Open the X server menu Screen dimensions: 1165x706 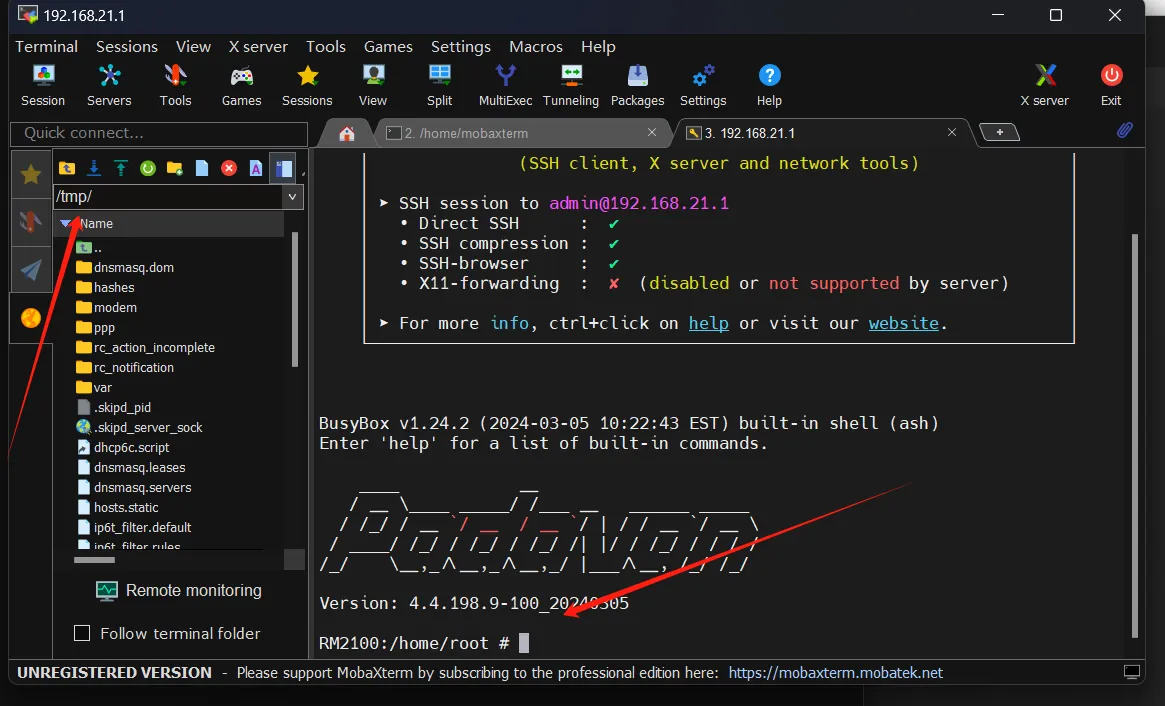[258, 46]
